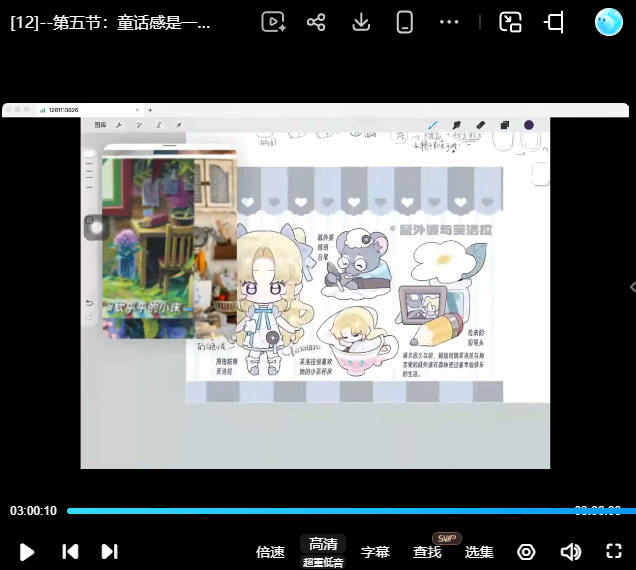Open the play-on-phone option
The image size is (636, 570).
(x=404, y=22)
